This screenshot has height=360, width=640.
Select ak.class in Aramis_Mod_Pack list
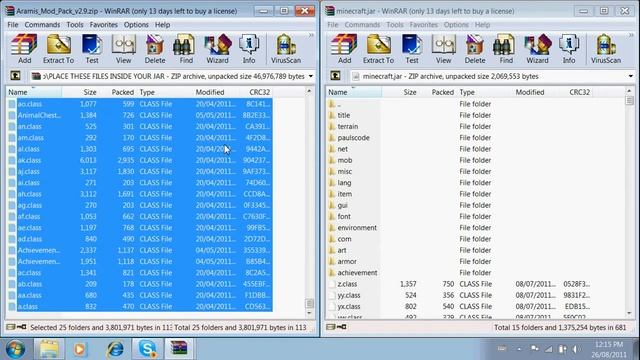pyautogui.click(x=140, y=160)
